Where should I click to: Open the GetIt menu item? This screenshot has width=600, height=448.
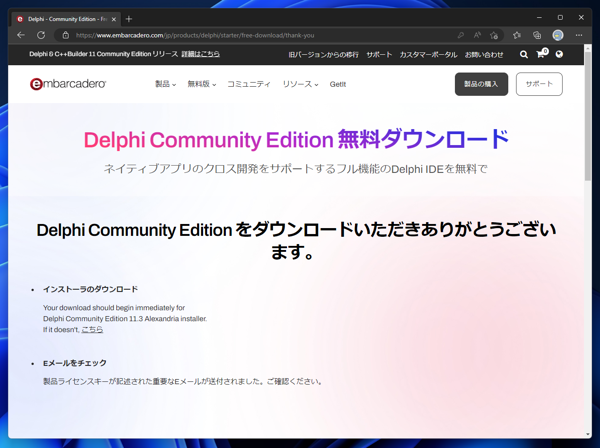(x=338, y=84)
